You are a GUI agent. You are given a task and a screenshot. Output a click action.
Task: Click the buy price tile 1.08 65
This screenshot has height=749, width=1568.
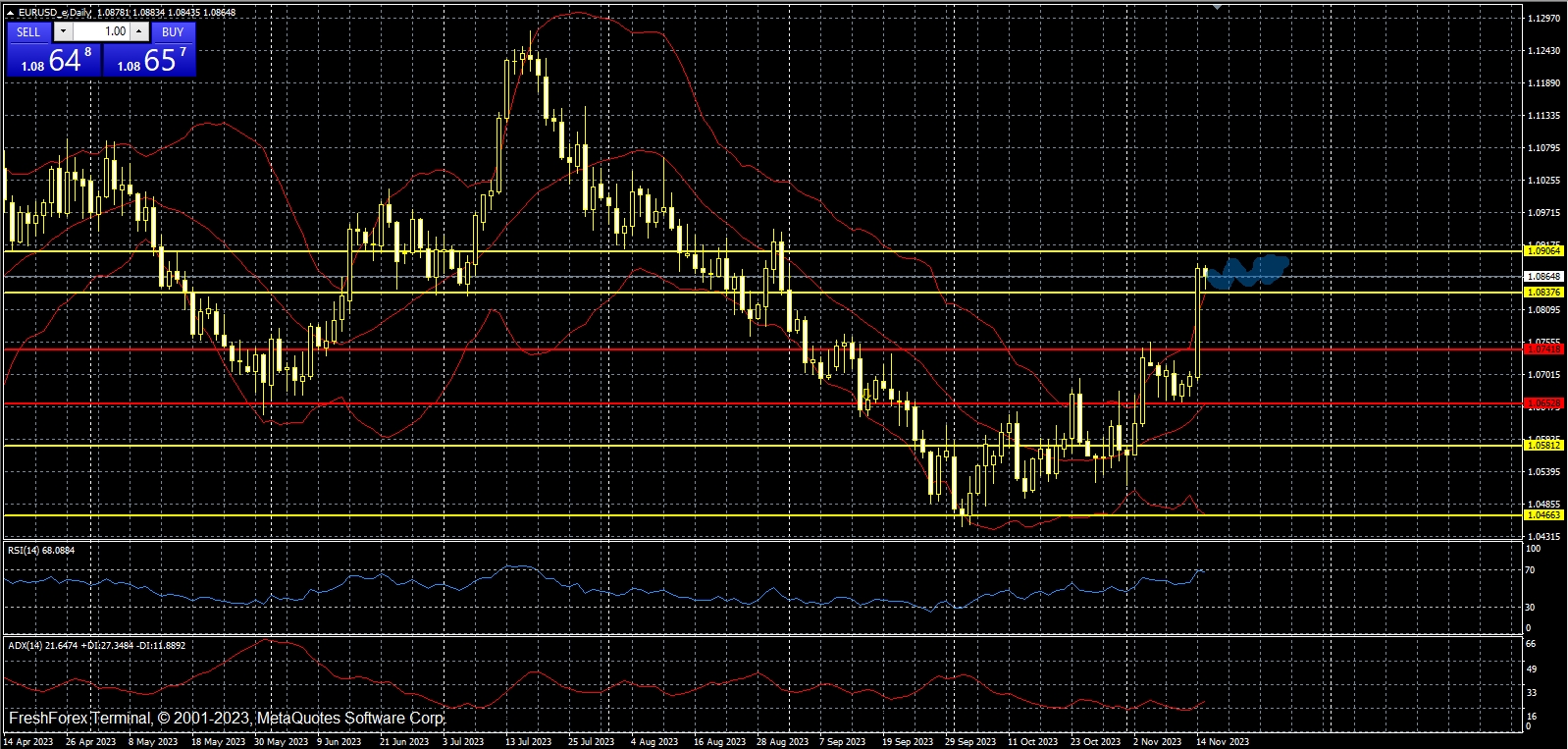click(150, 61)
